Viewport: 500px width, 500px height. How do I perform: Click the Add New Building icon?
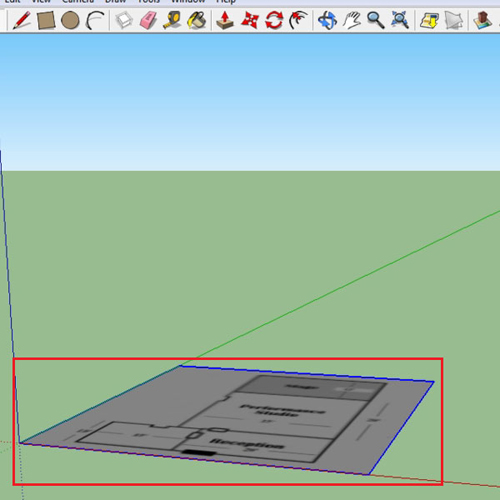point(482,20)
